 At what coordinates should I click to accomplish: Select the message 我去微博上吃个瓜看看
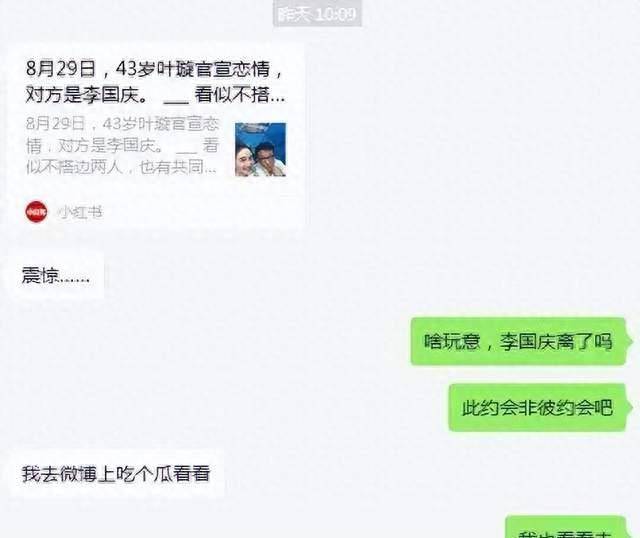[x=116, y=474]
